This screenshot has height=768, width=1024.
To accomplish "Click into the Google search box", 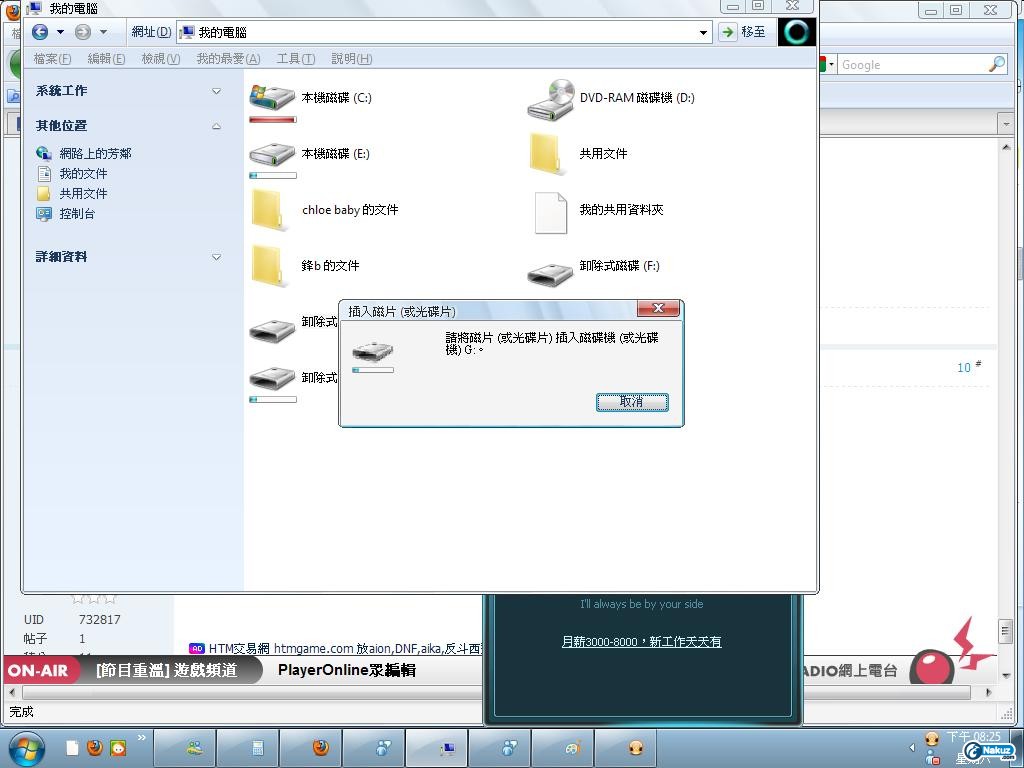I will (x=910, y=65).
